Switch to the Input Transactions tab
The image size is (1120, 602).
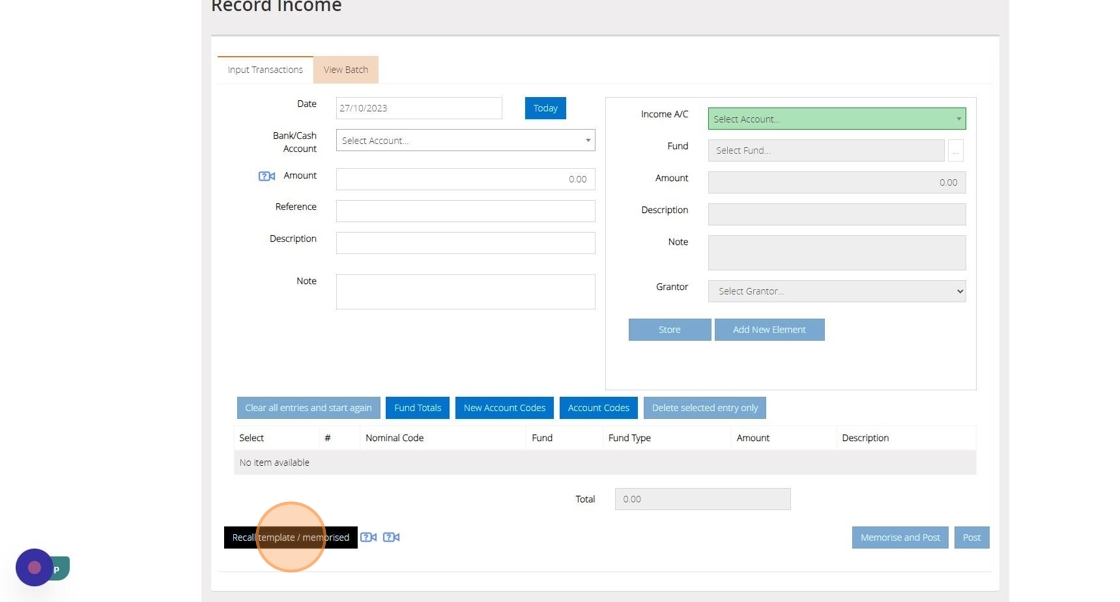point(265,69)
